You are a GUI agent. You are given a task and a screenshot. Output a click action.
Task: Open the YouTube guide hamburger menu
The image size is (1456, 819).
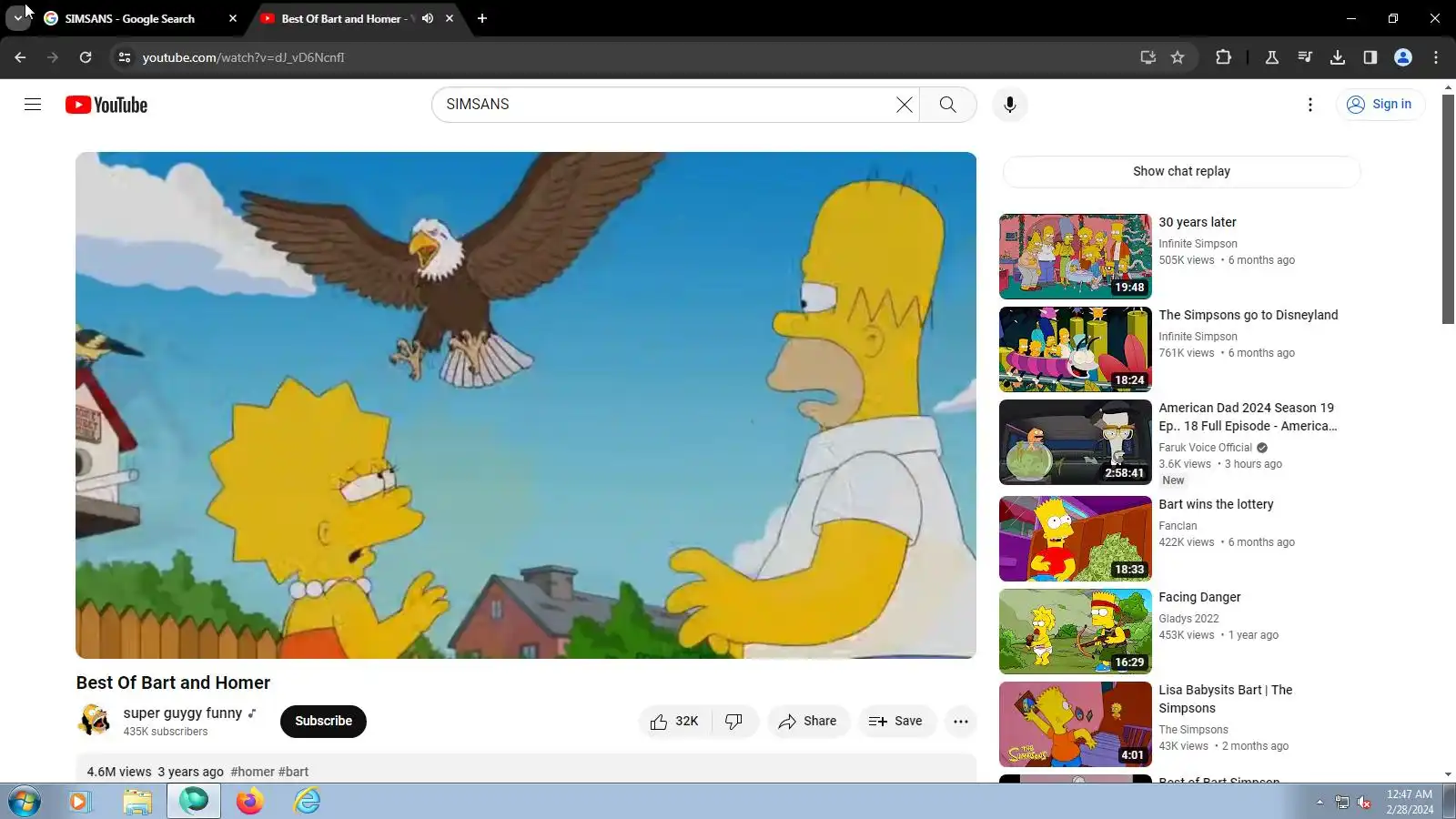tap(33, 105)
